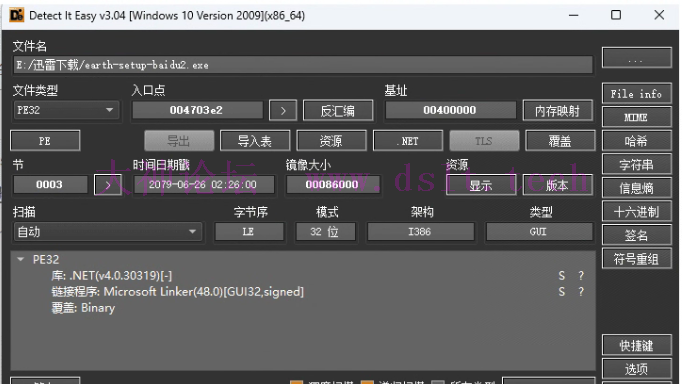
Task: Toggle the 深度扫描 checkbox
Action: (x=296, y=382)
